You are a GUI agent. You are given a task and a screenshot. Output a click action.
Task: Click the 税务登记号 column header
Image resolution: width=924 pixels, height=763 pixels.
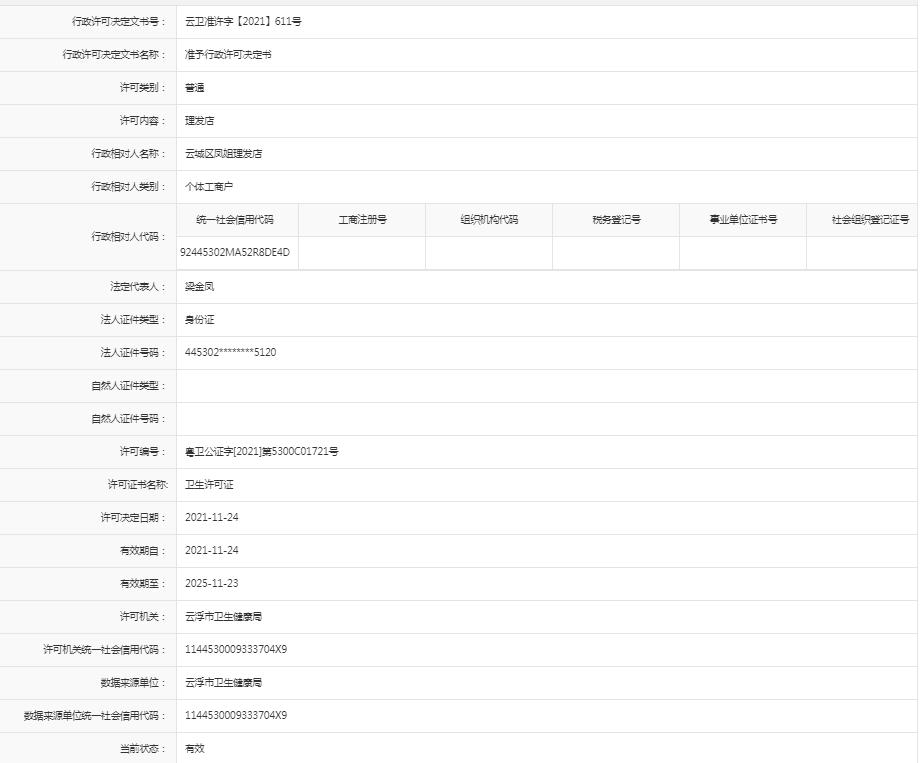point(615,219)
